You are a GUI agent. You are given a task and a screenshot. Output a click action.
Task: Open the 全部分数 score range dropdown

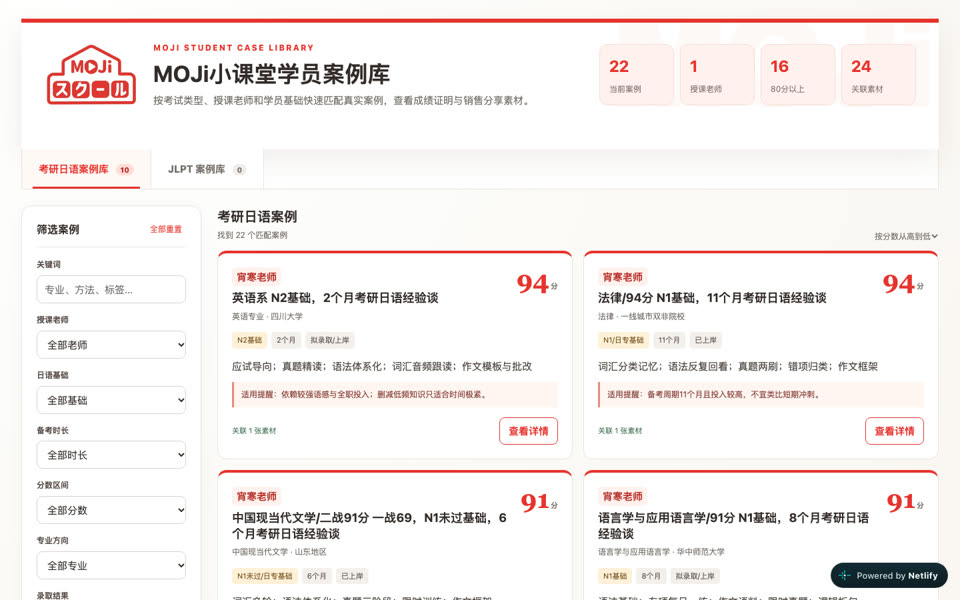[x=111, y=510]
